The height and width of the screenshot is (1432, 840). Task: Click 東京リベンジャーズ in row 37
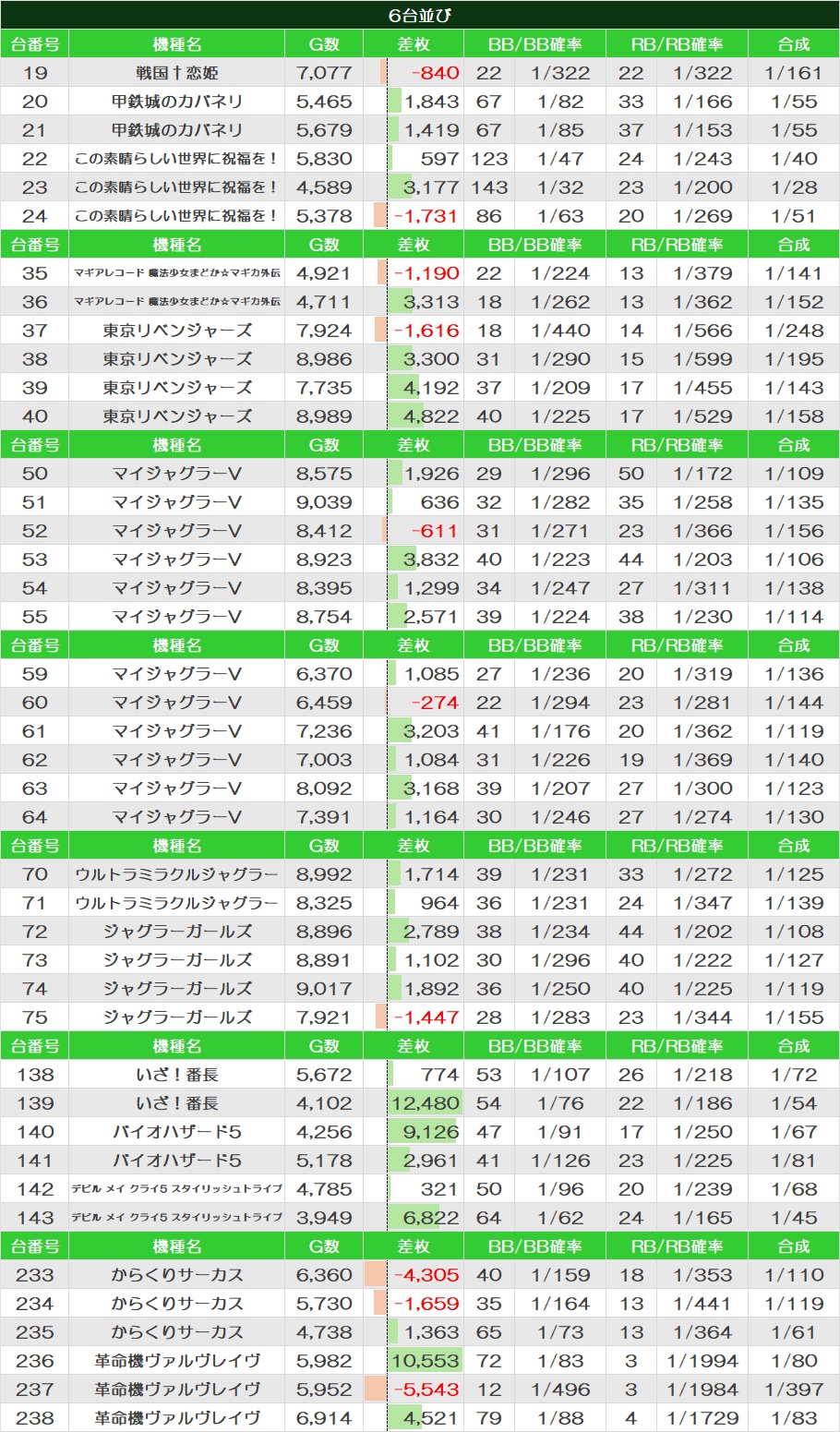click(176, 331)
